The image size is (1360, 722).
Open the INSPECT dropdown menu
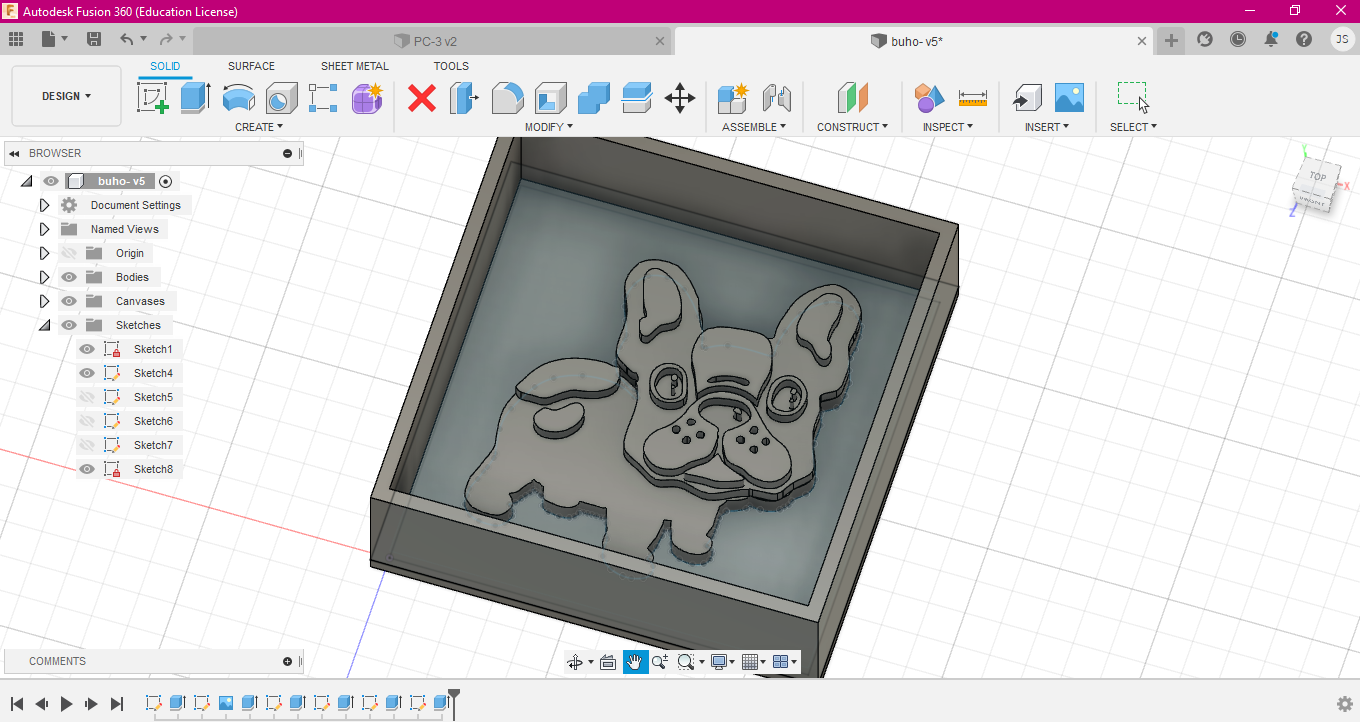coord(948,127)
